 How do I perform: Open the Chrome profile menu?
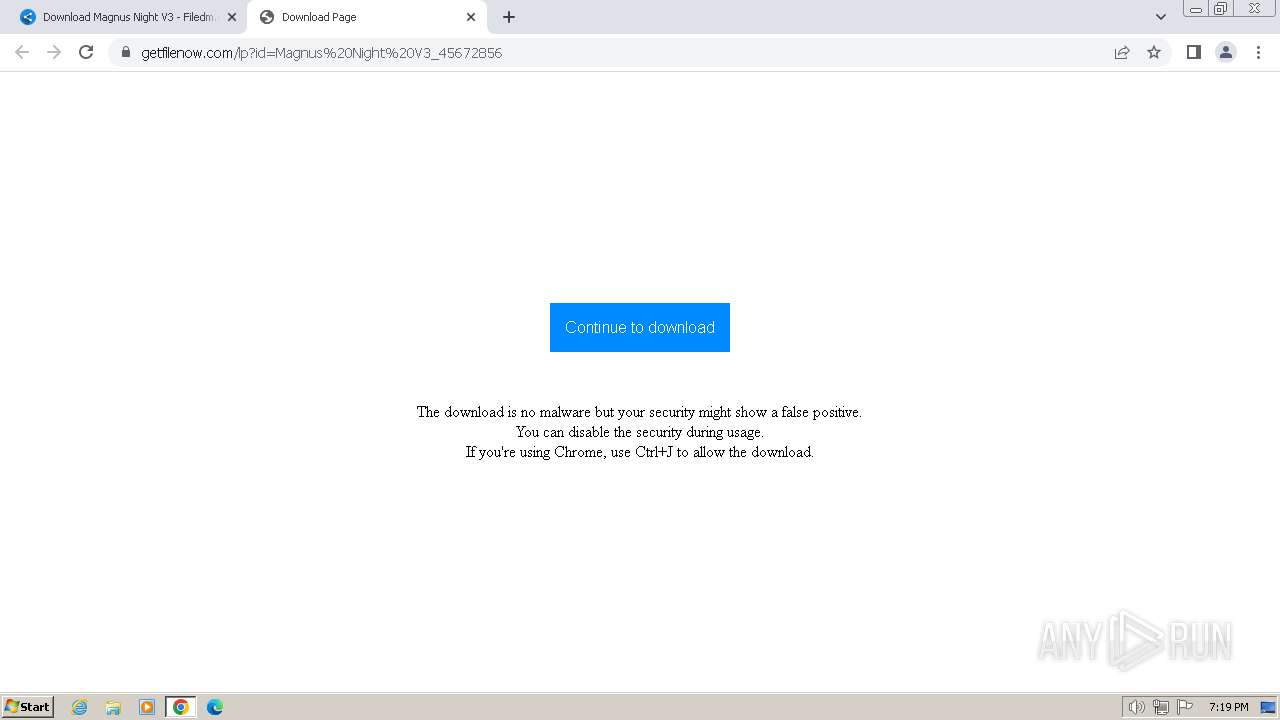tap(1226, 52)
